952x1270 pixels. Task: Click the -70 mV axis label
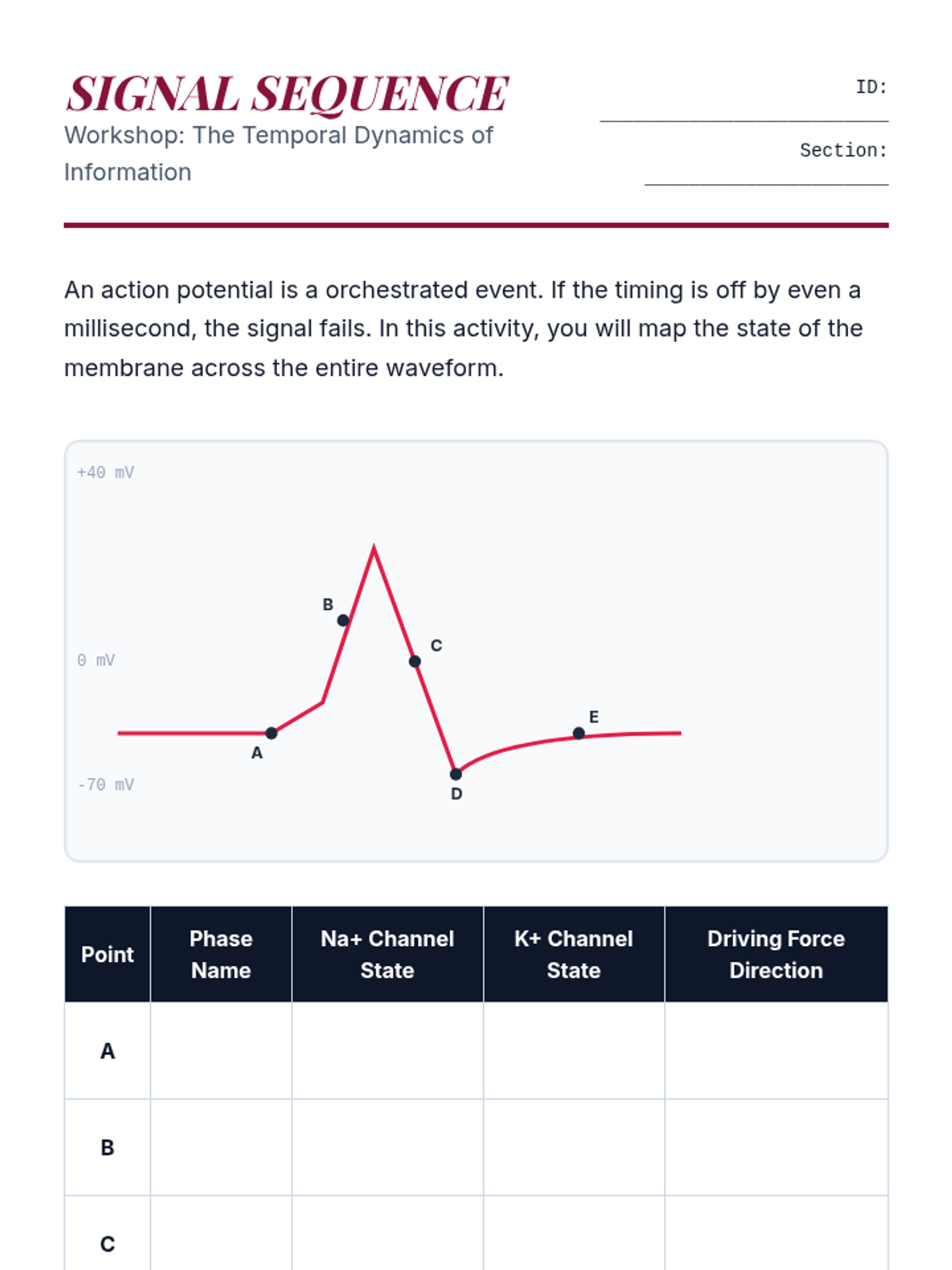[106, 785]
